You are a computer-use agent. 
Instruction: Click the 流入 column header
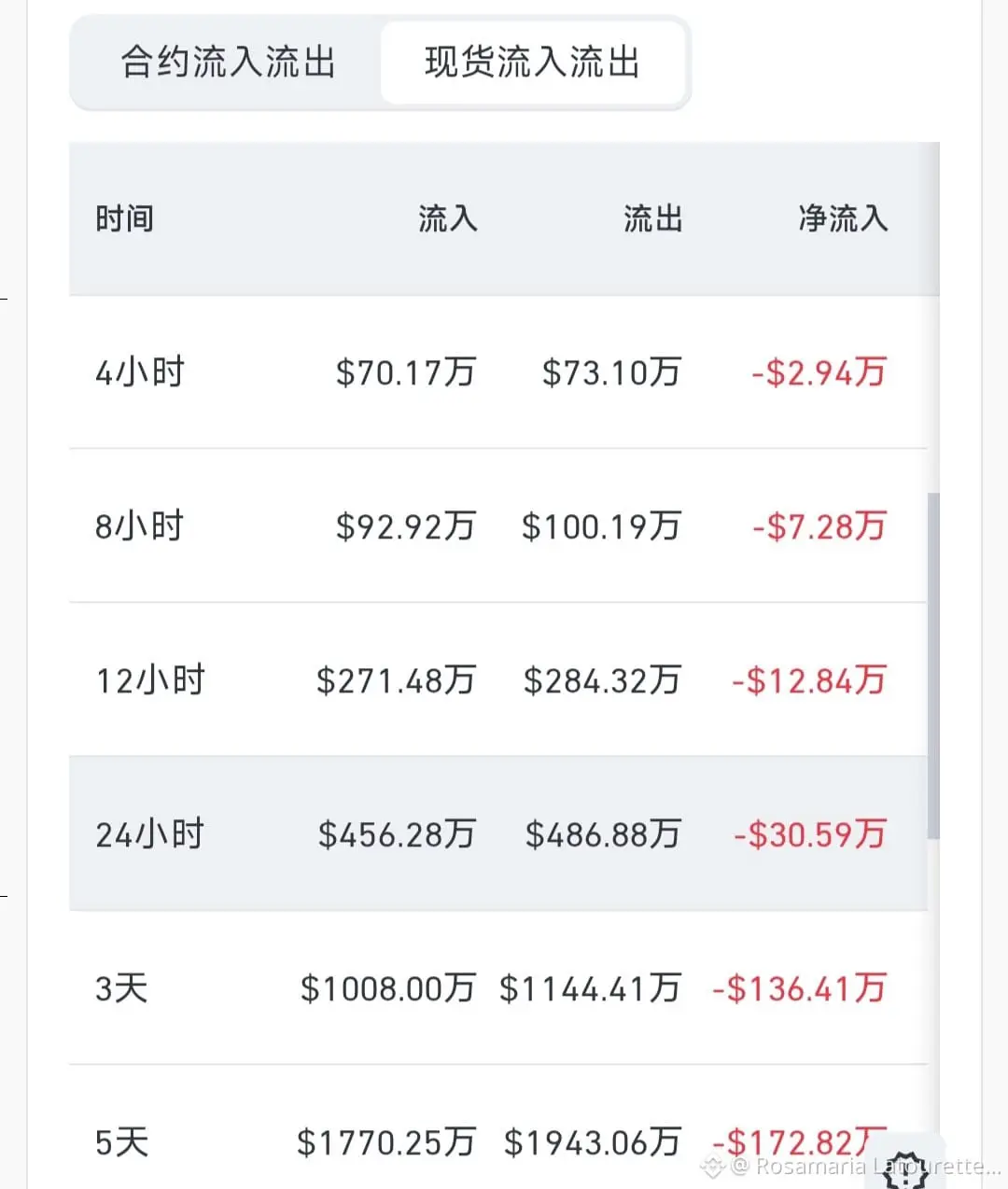[447, 219]
